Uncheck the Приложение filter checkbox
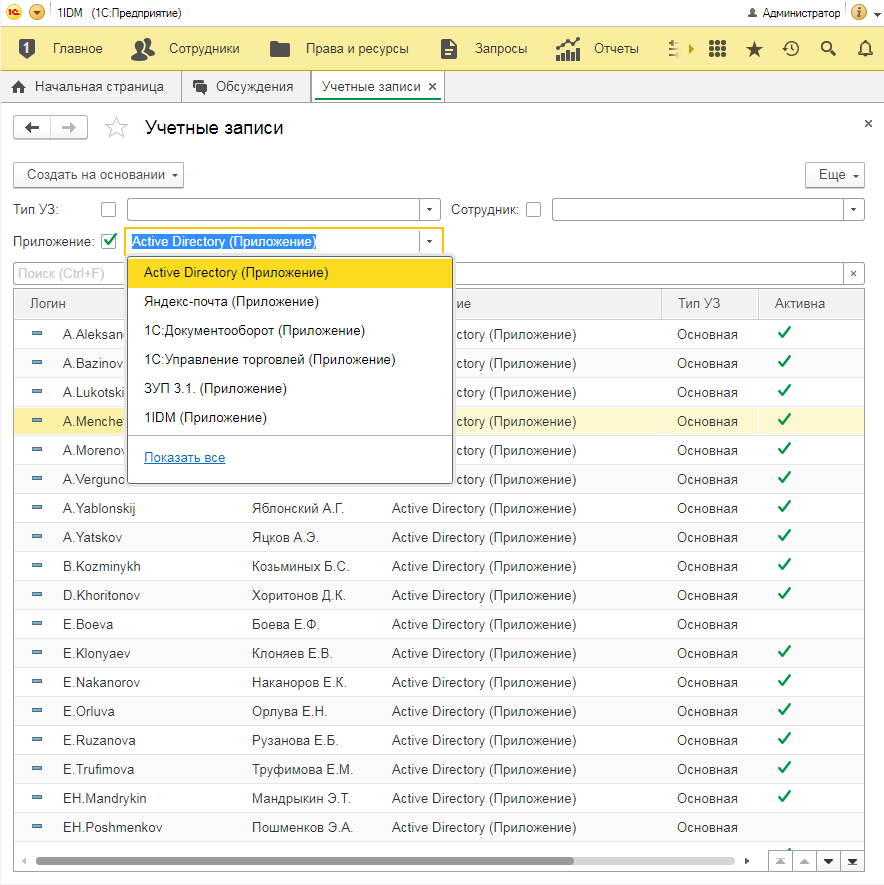This screenshot has height=885, width=884. 109,241
